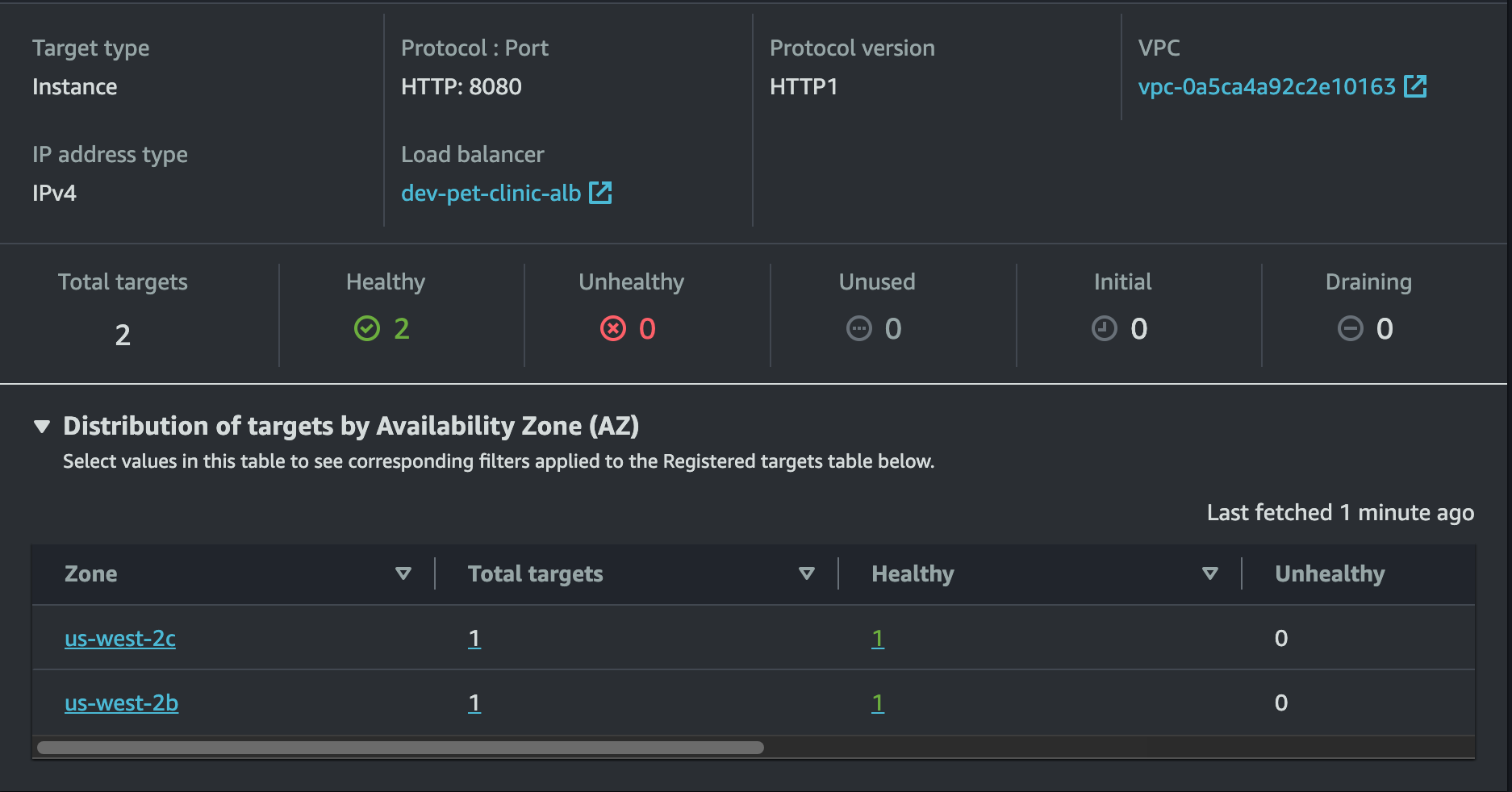Screen dimensions: 1512x792
Task: Click the Unused ellipsis status icon
Action: 859,329
